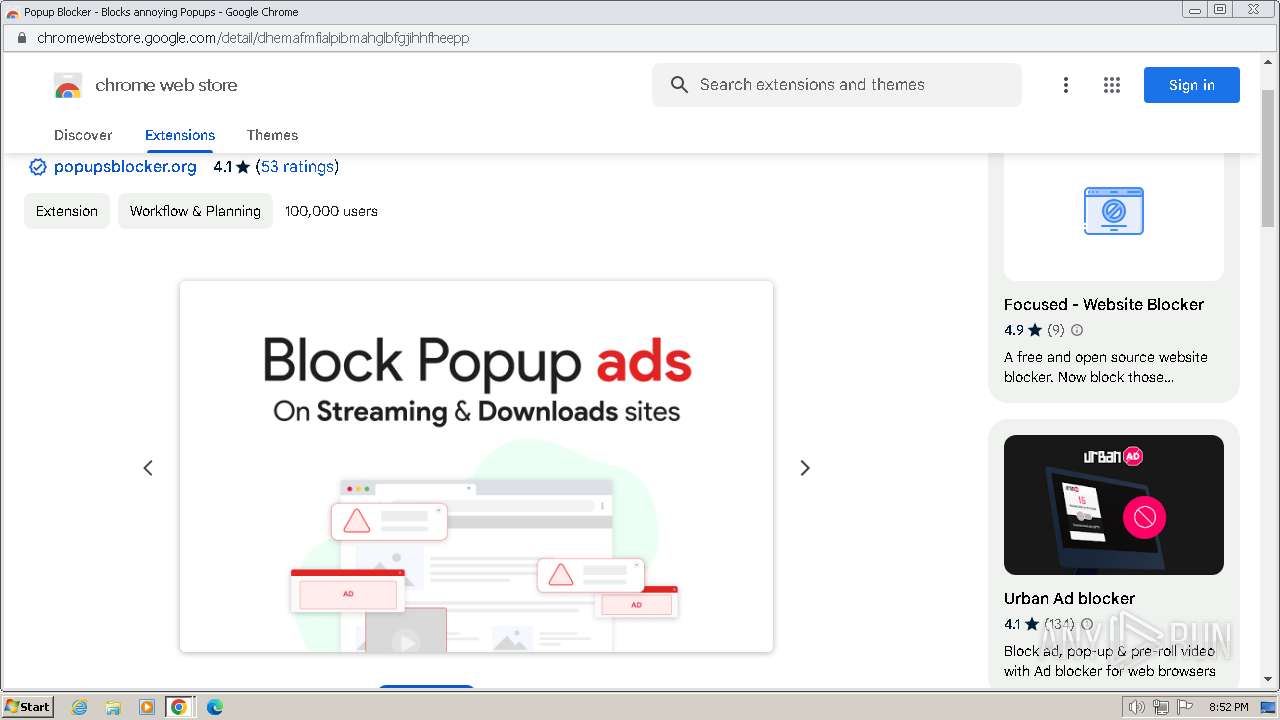Open the Focused - Website Blocker title
The width and height of the screenshot is (1280, 720).
point(1104,305)
